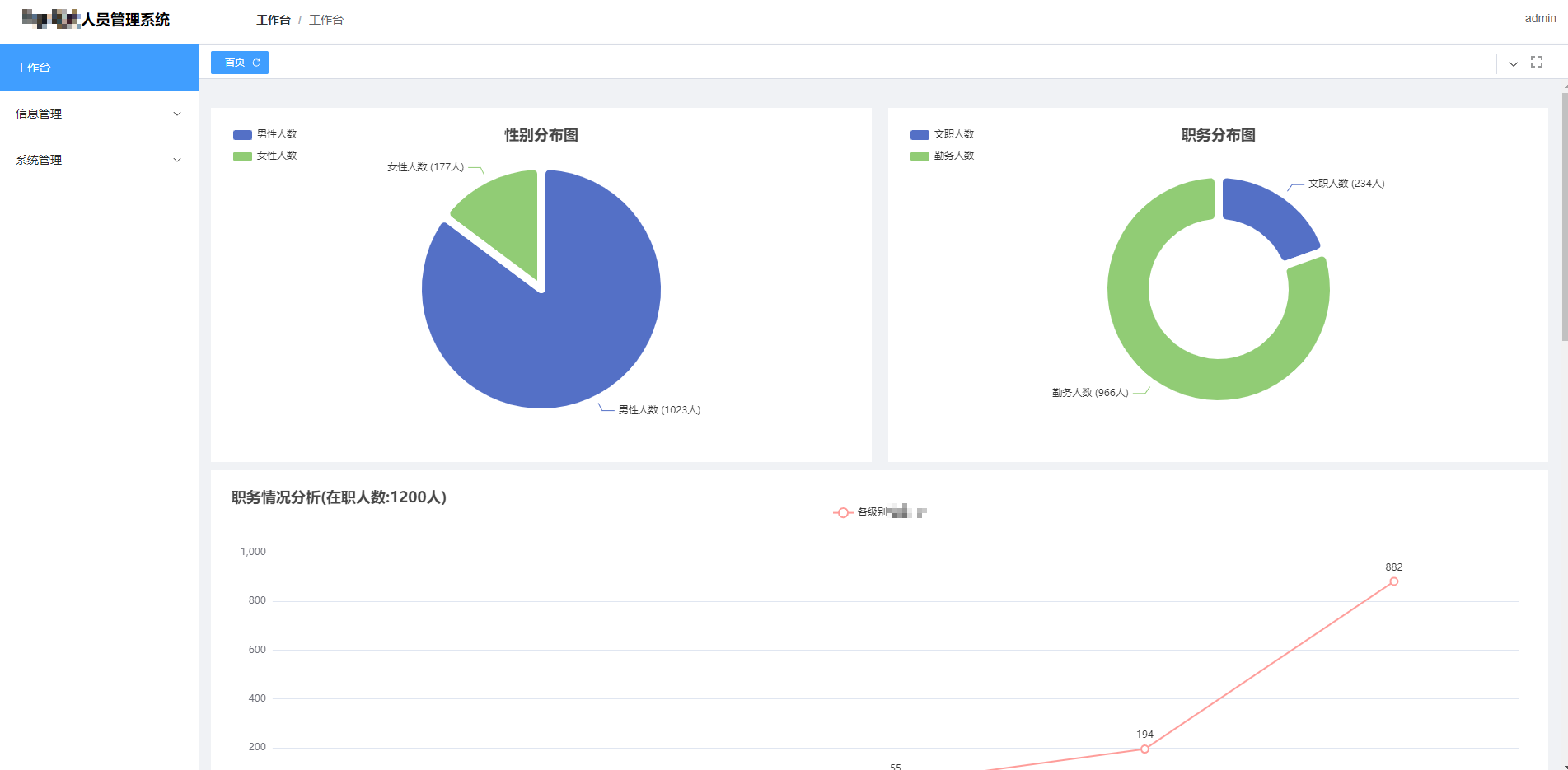Image resolution: width=1568 pixels, height=770 pixels.
Task: Select 工作台 in the sidebar
Action: click(99, 68)
